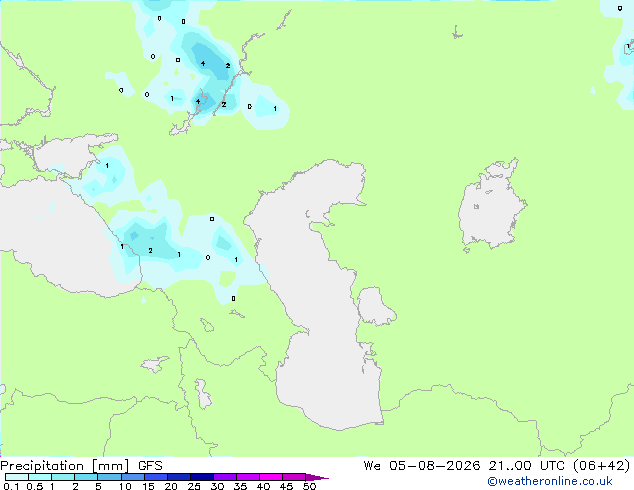This screenshot has height=490, width=634.
Task: Click the 0.1–0.5 mm lightest legend swatch
Action: click(17, 477)
